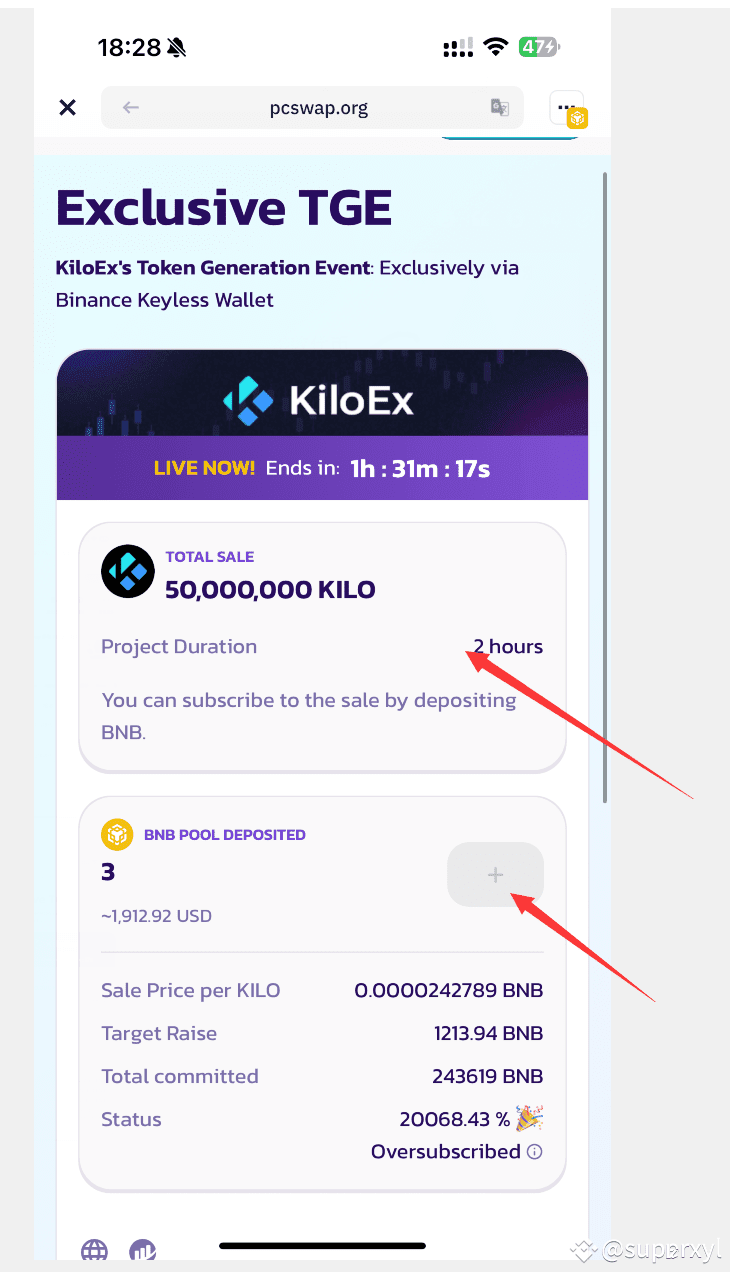730x1272 pixels.
Task: Tap the Project Duration row
Action: 322,647
